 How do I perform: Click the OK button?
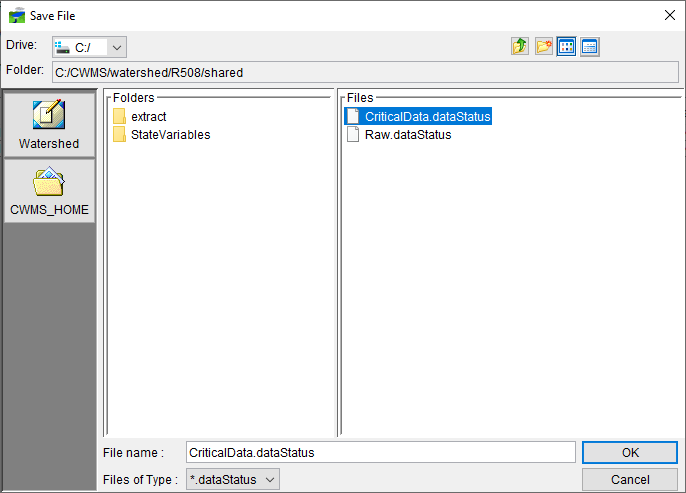tap(630, 452)
